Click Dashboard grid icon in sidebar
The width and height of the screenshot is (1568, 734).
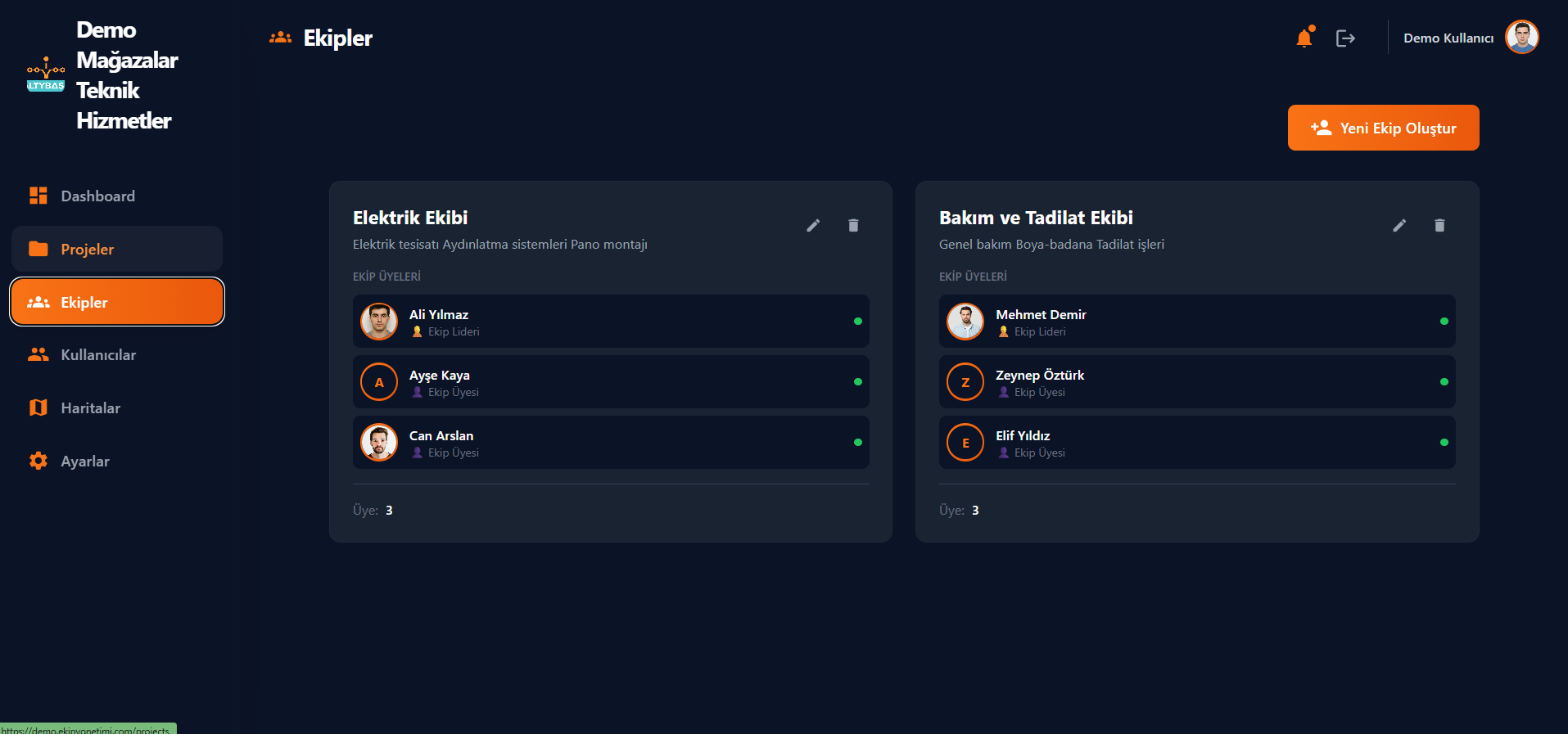coord(38,196)
